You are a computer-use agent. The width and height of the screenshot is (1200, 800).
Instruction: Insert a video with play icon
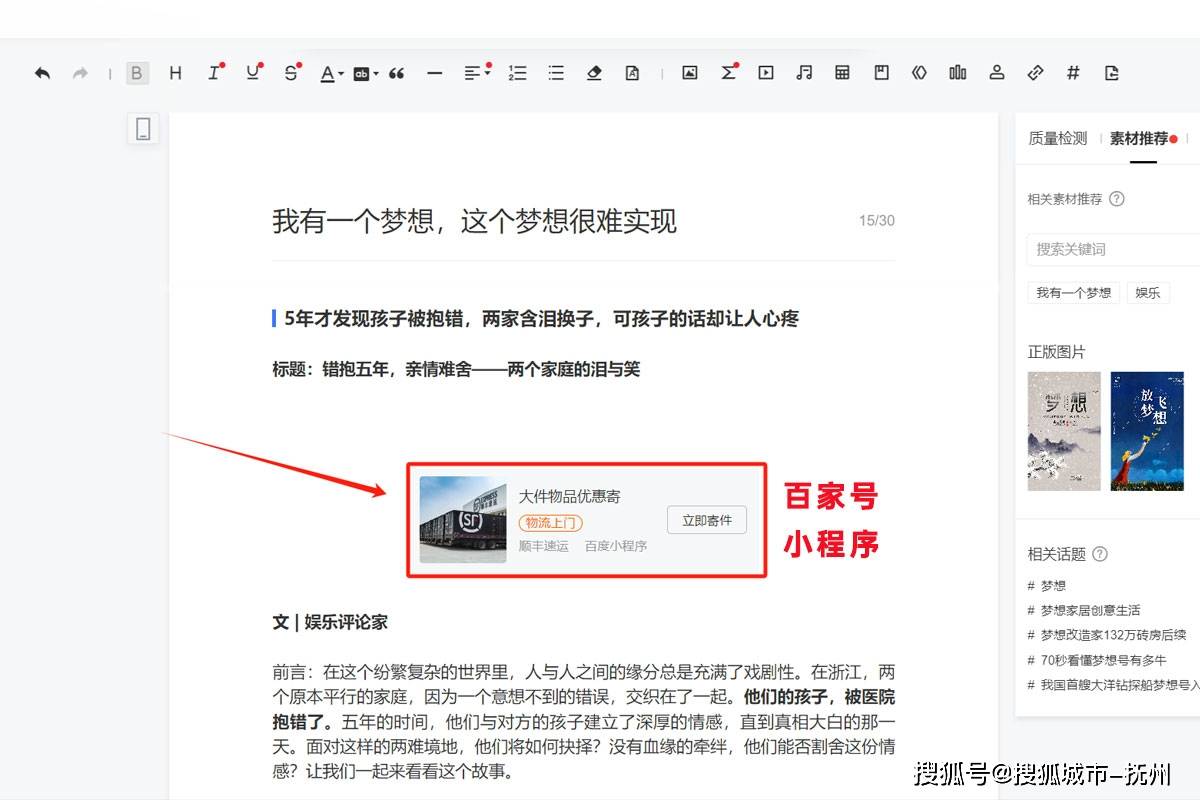(x=766, y=73)
